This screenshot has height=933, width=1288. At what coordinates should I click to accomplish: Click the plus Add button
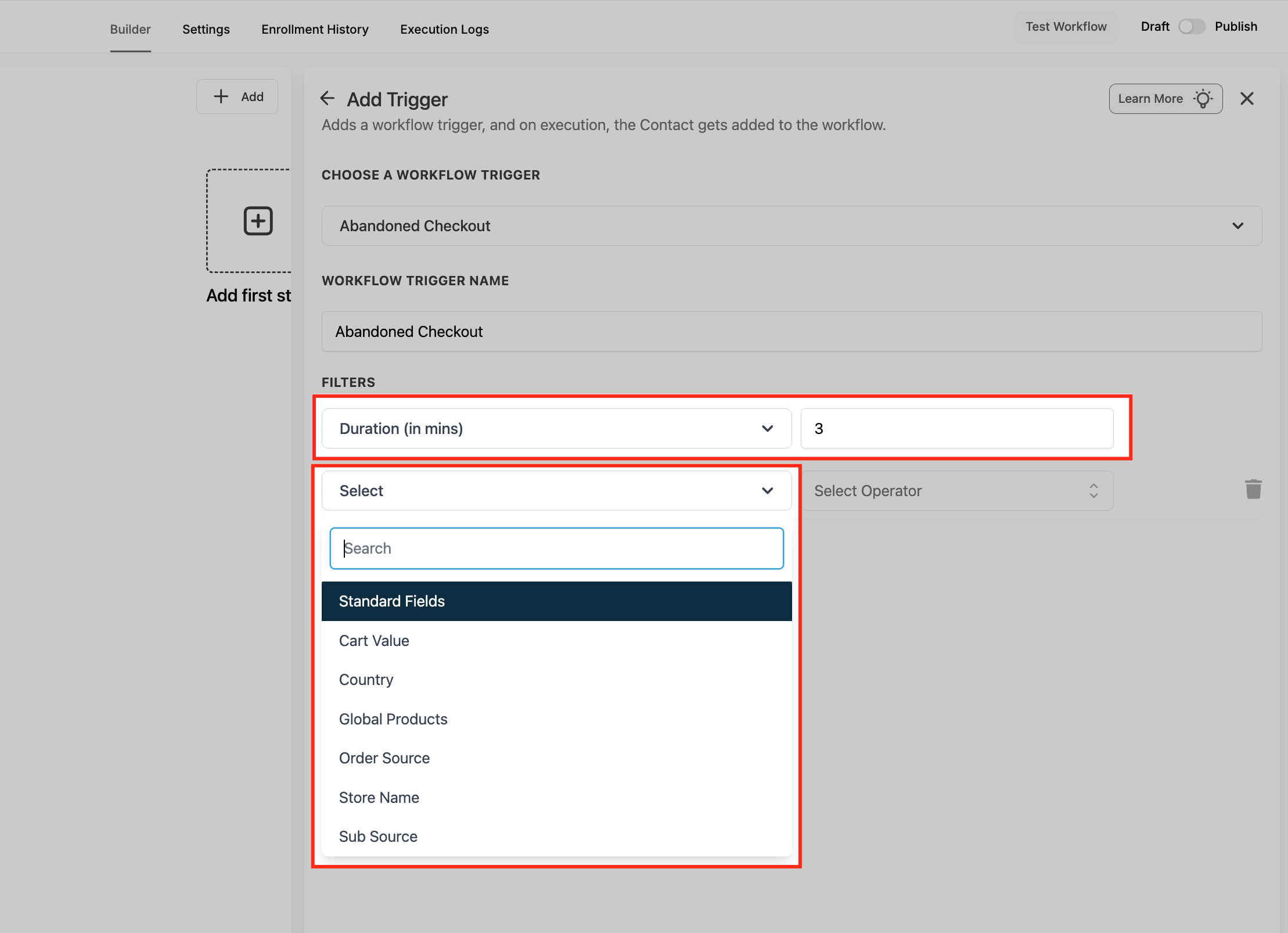point(238,96)
